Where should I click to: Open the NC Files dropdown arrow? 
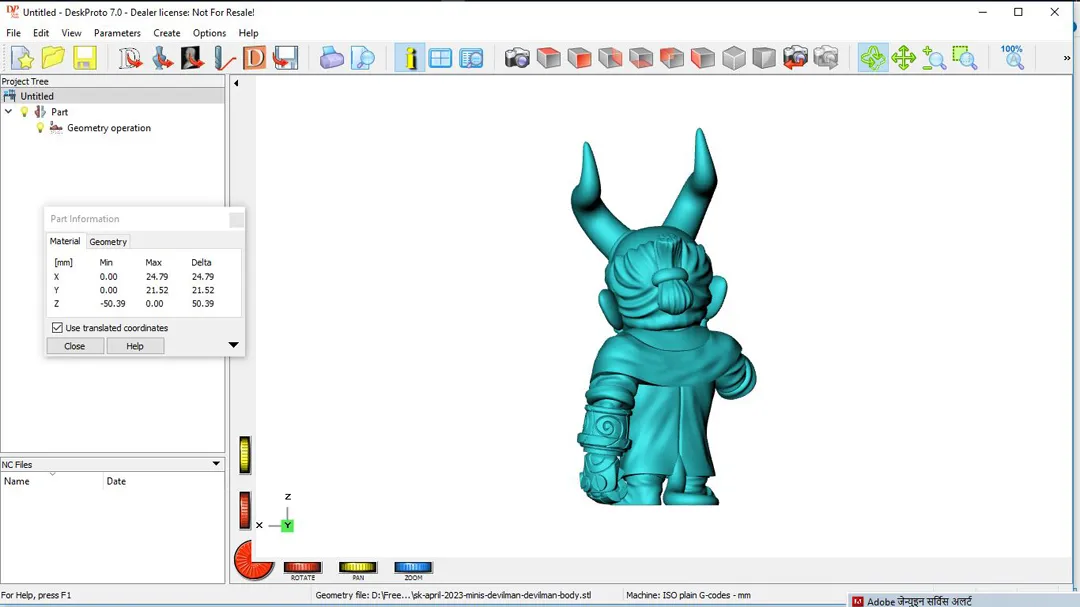click(x=216, y=464)
